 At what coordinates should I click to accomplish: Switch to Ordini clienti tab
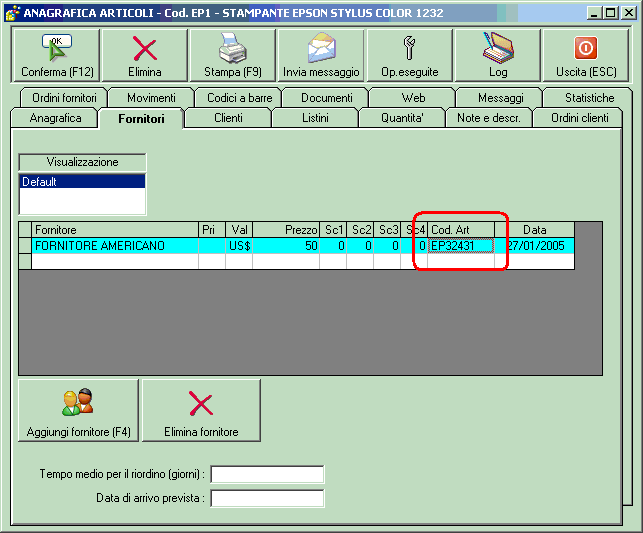tap(579, 118)
